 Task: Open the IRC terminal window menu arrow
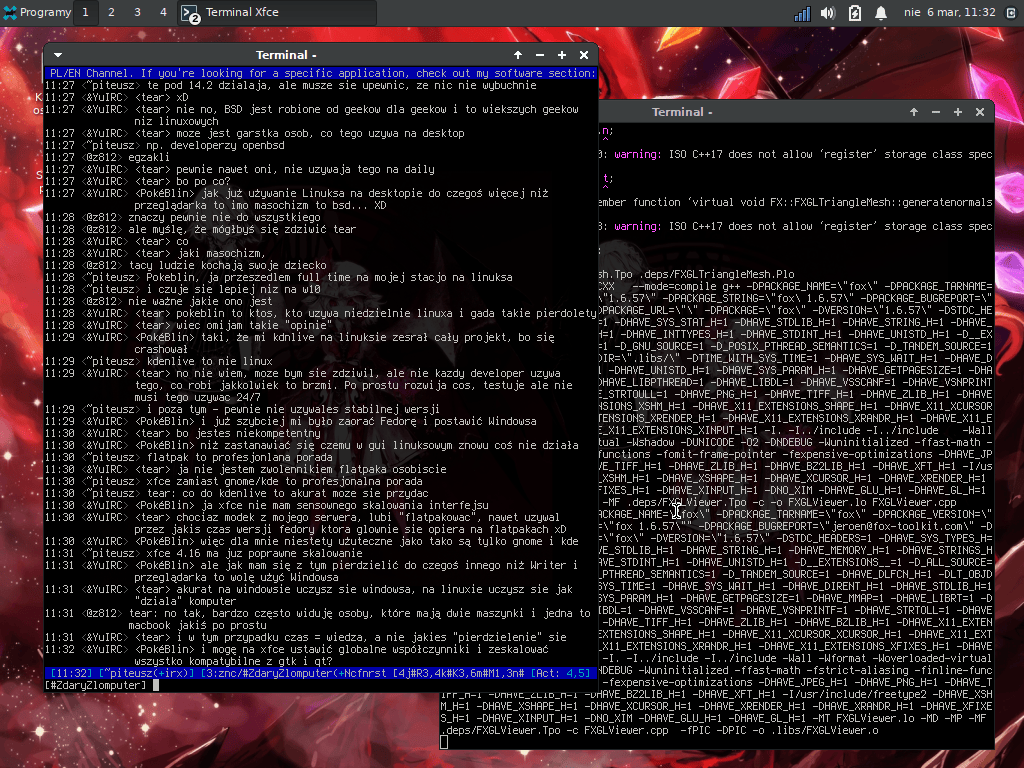click(x=58, y=55)
